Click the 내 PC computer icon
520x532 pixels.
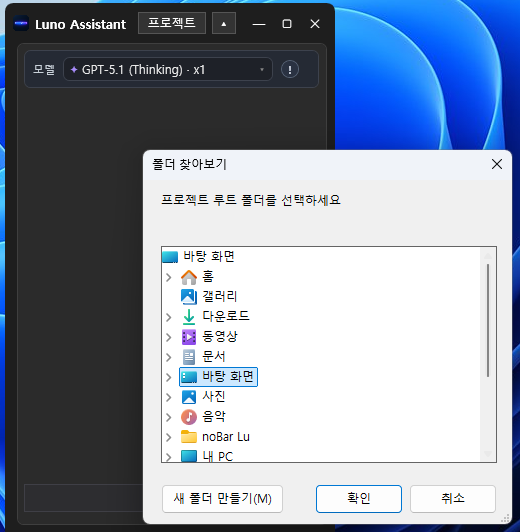[x=189, y=456]
